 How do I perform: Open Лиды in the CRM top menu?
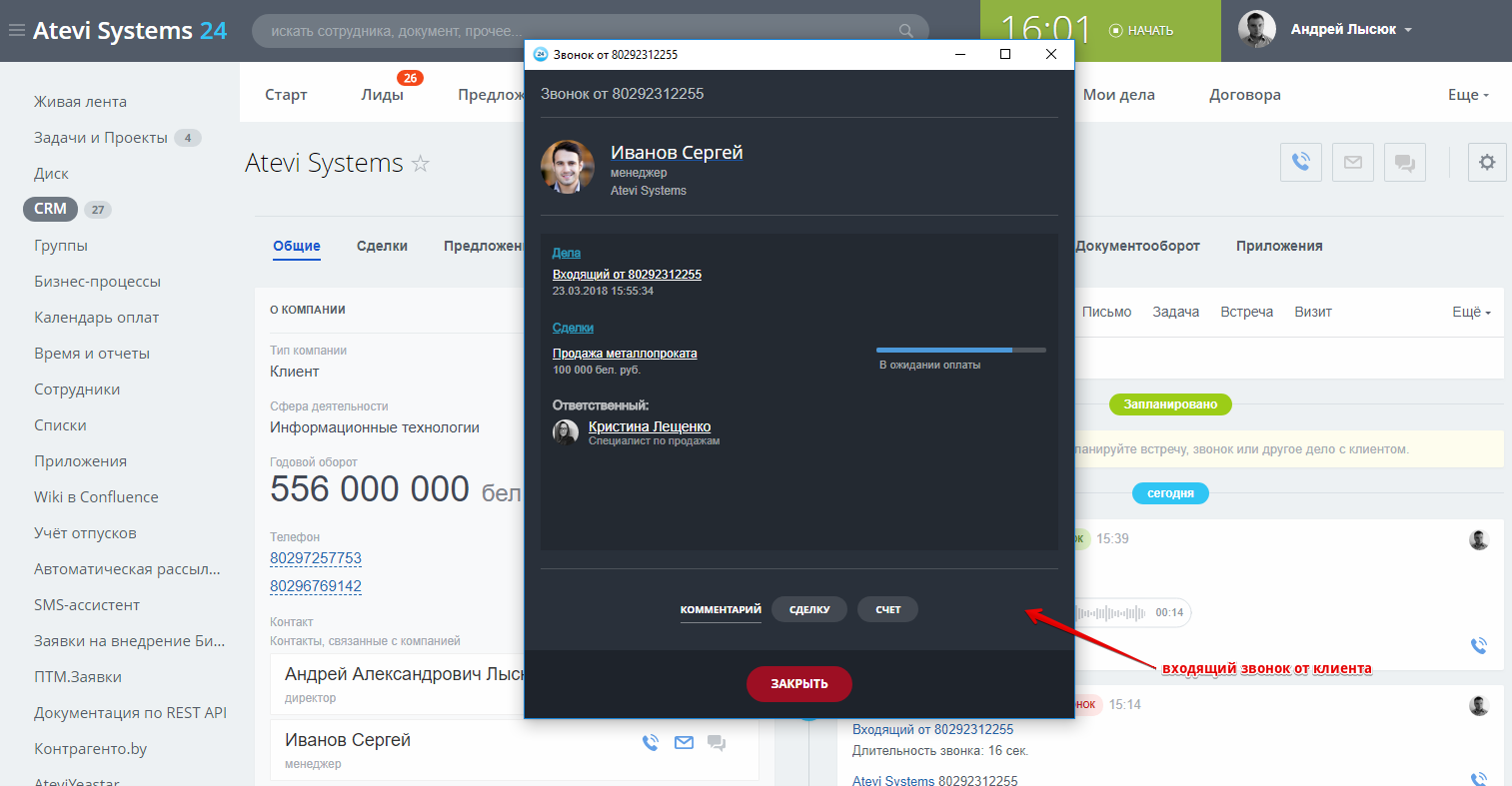[x=383, y=95]
